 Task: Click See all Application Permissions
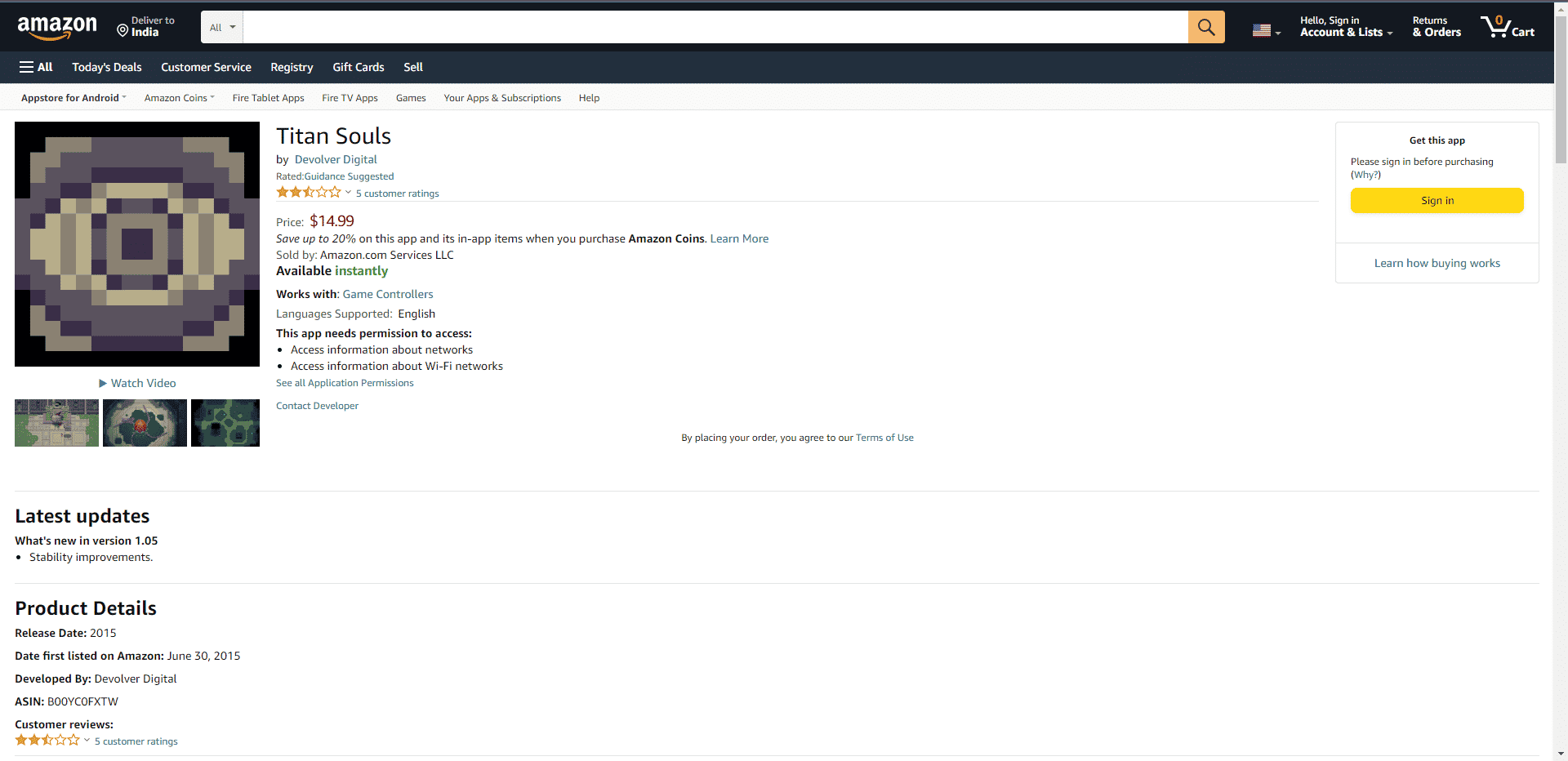[345, 383]
